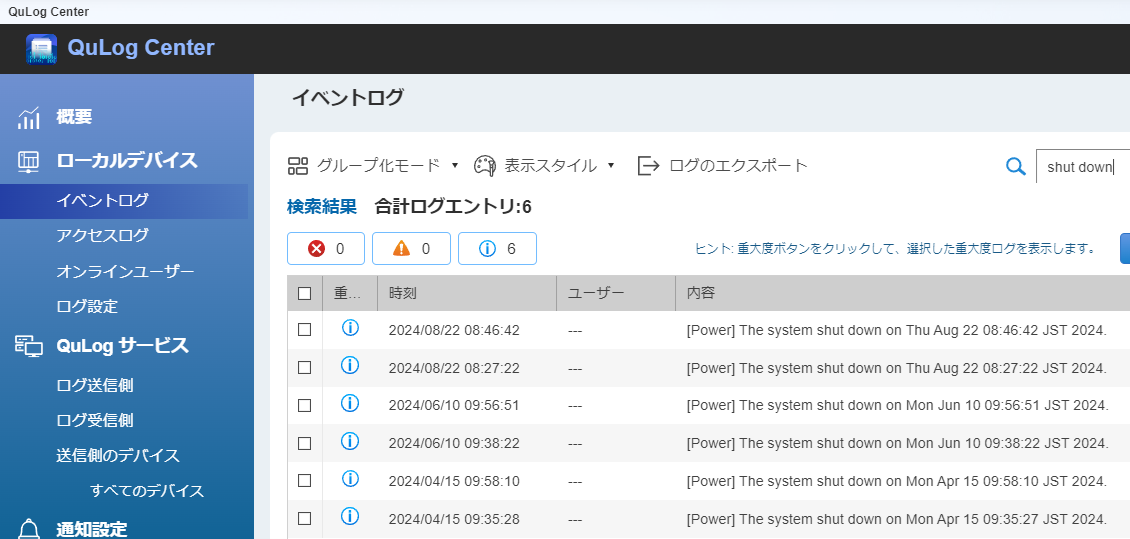Filter by information severity button showing 6

(x=497, y=249)
